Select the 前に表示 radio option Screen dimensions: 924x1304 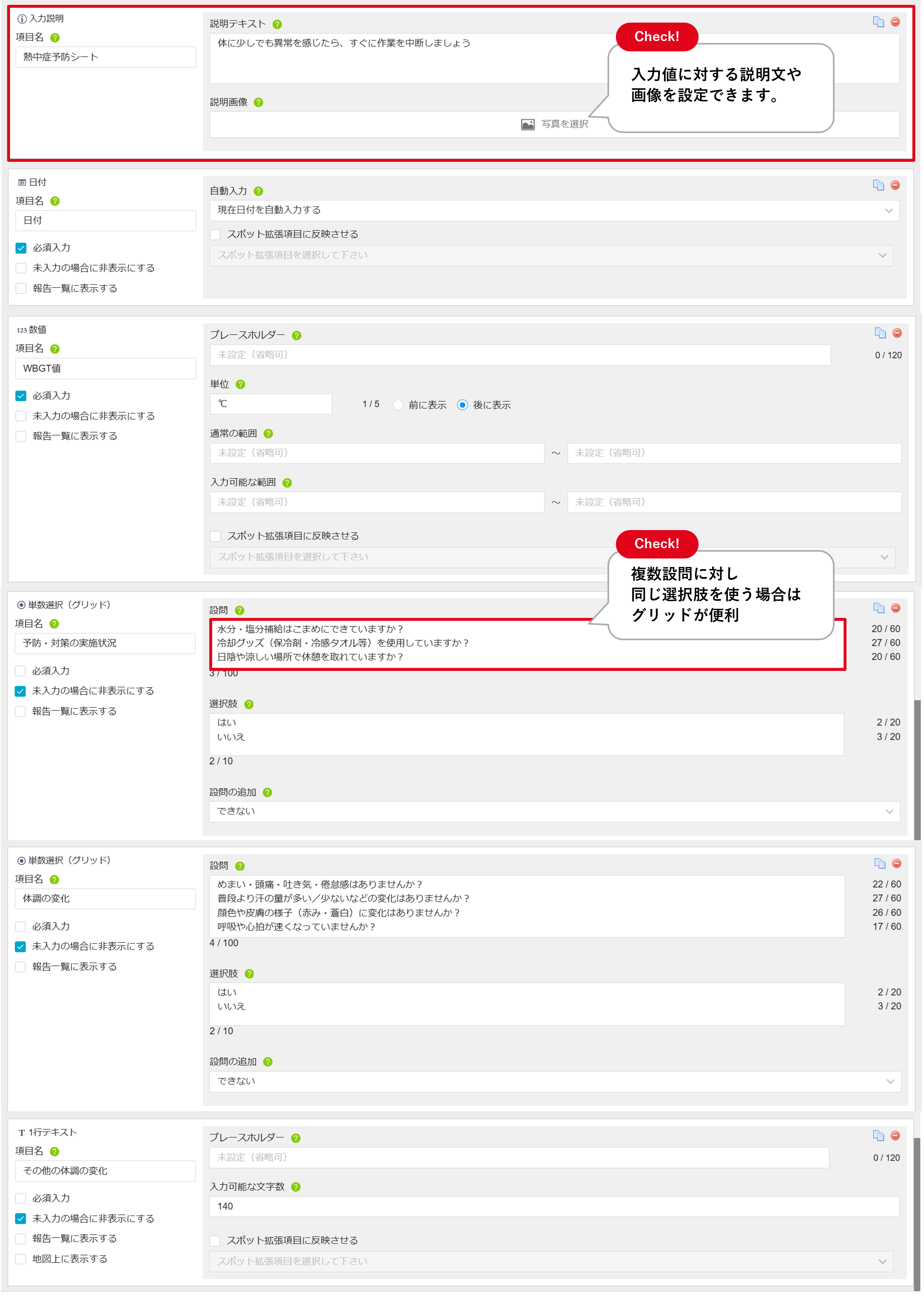[398, 404]
